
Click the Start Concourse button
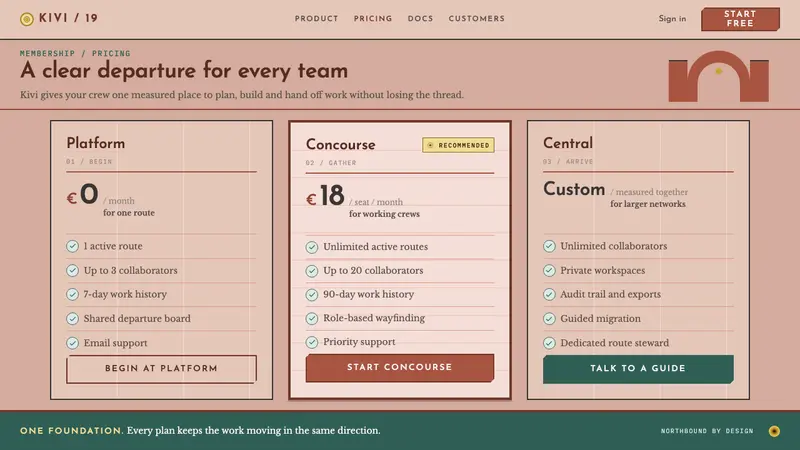pyautogui.click(x=399, y=368)
